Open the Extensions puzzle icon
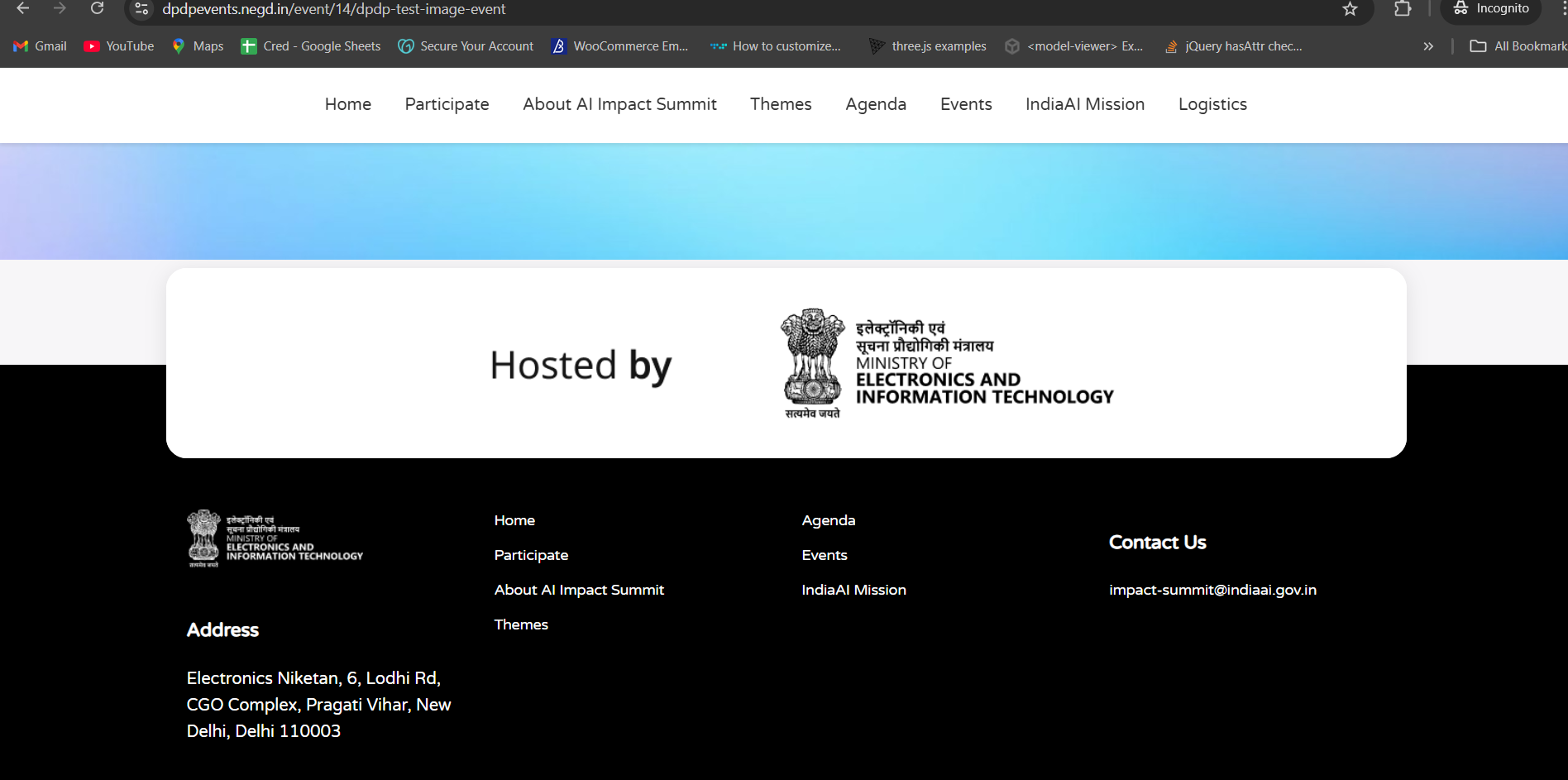 point(1403,9)
